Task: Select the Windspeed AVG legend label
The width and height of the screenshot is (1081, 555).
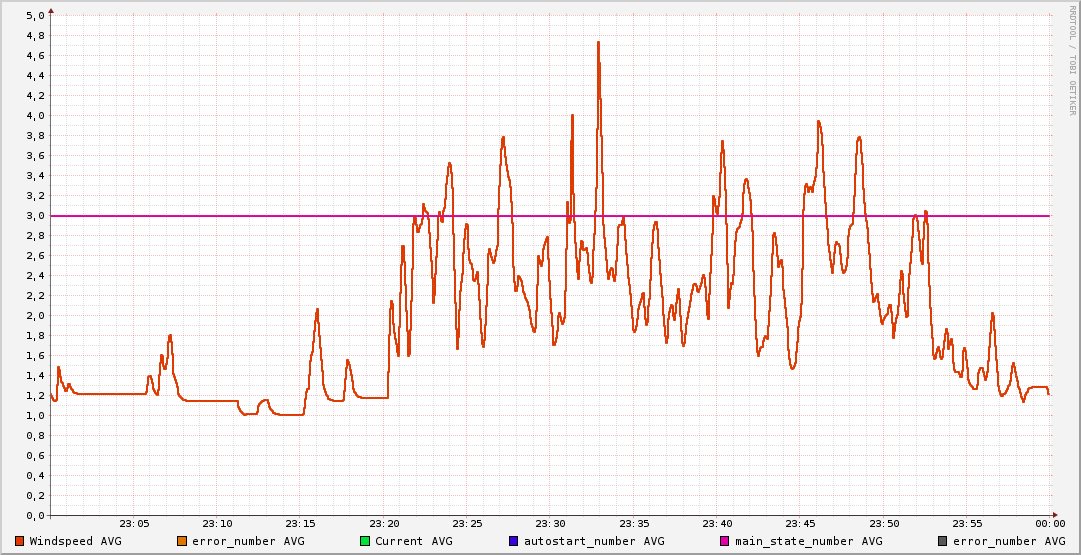Action: point(76,541)
